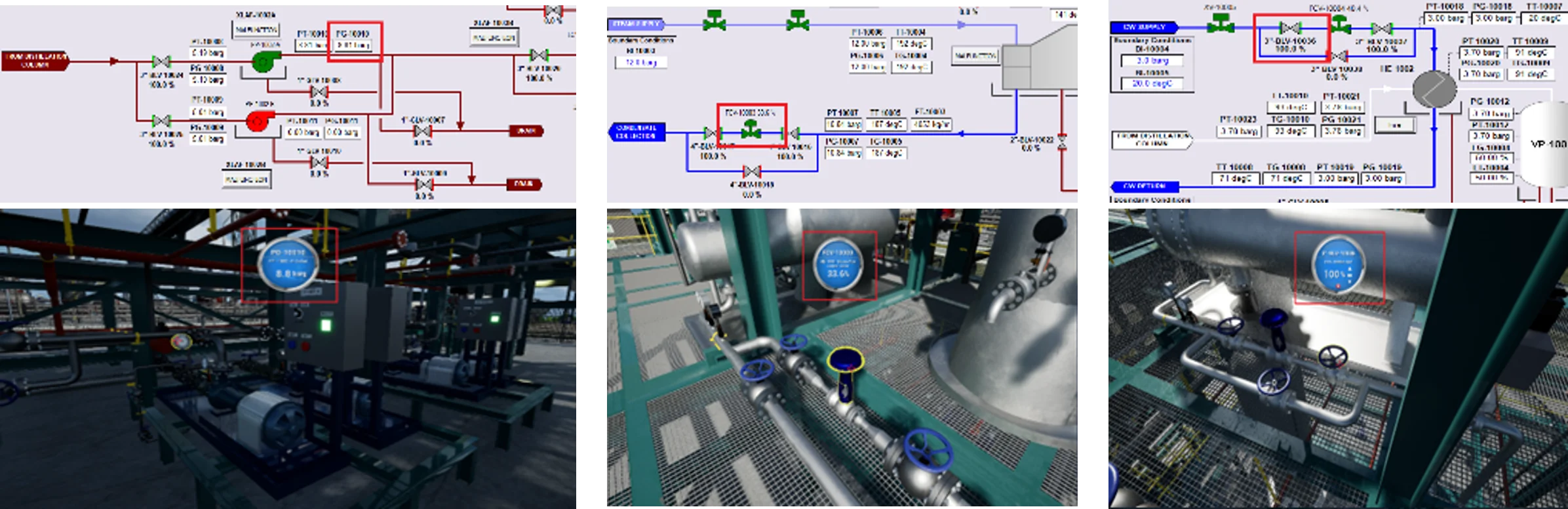Click first green valve on steam supply line
The width and height of the screenshot is (1568, 509).
[714, 22]
